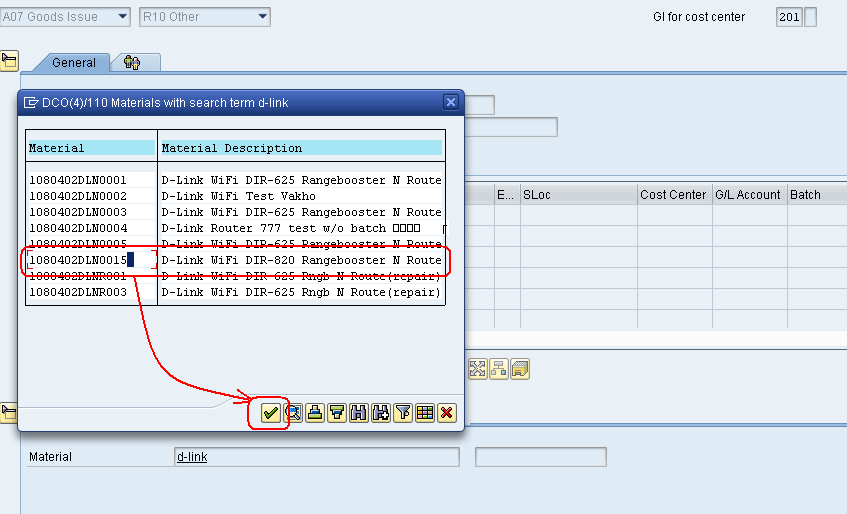Click the Find Next binoculars icon
This screenshot has width=847, height=514.
point(380,413)
